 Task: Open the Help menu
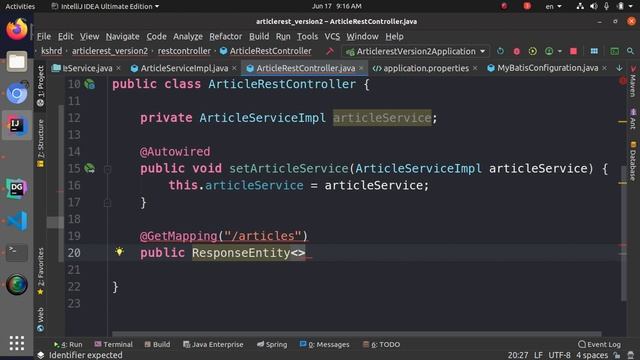[x=394, y=36]
